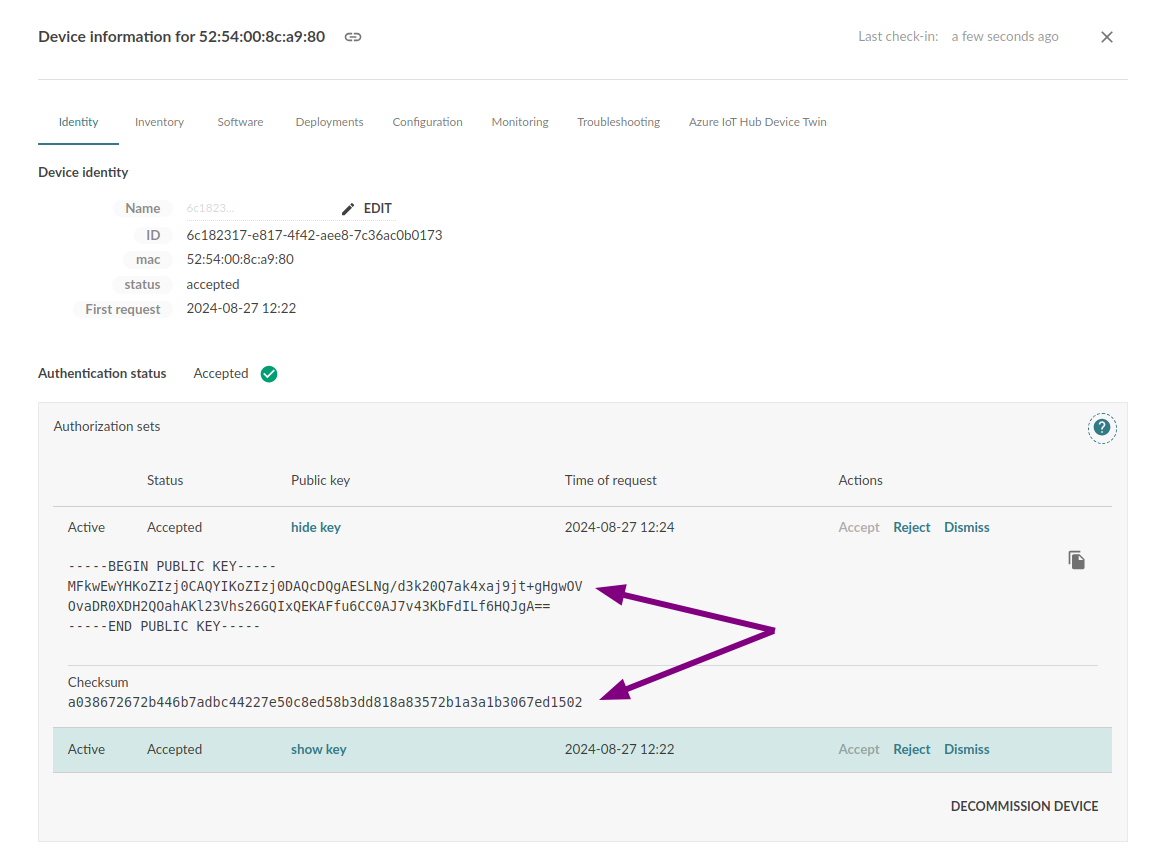The width and height of the screenshot is (1166, 857).
Task: Click the green accepted checkmark icon
Action: (269, 374)
